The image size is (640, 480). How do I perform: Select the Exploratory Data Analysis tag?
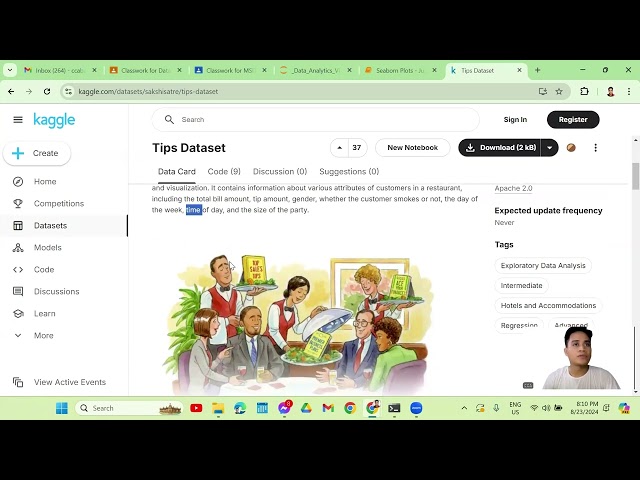(543, 266)
